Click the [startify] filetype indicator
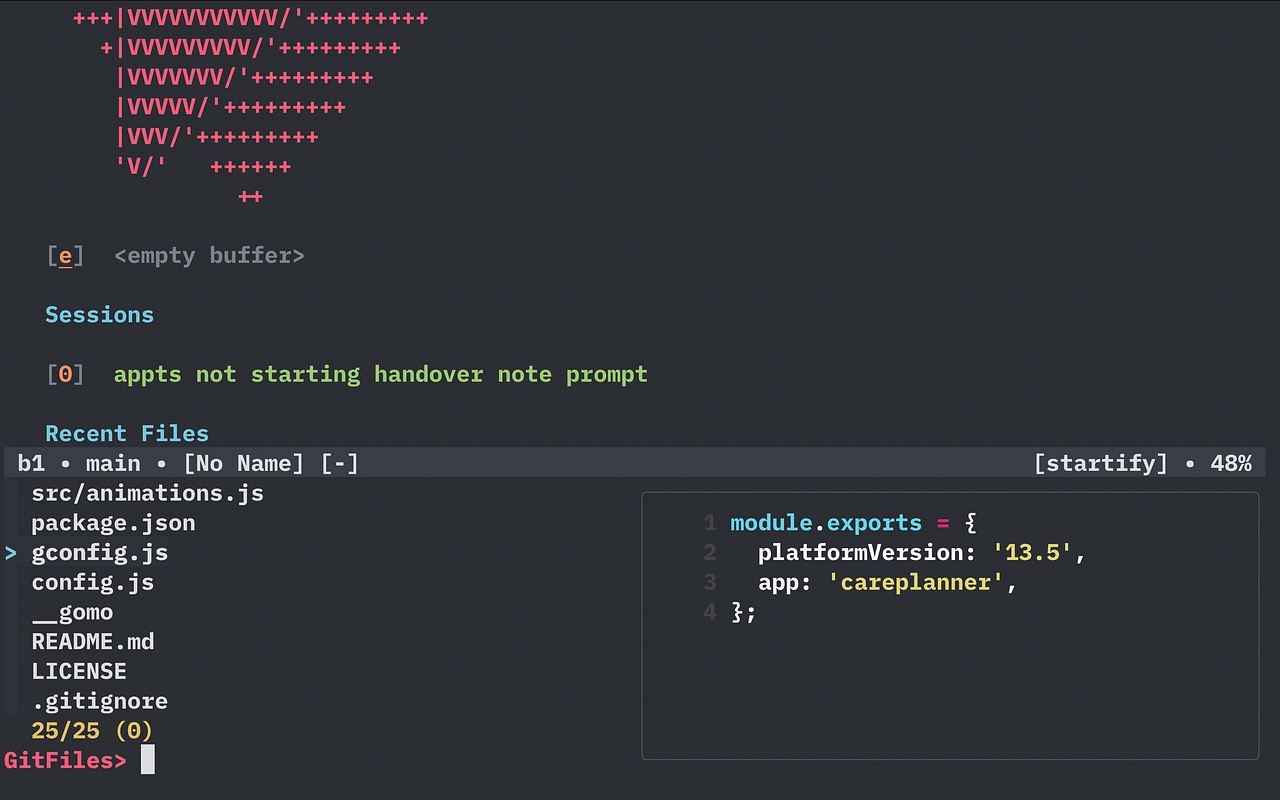 pos(1100,463)
